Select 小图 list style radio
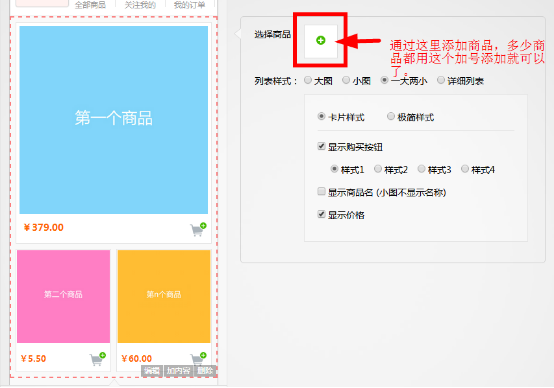The image size is (554, 388). 346,80
